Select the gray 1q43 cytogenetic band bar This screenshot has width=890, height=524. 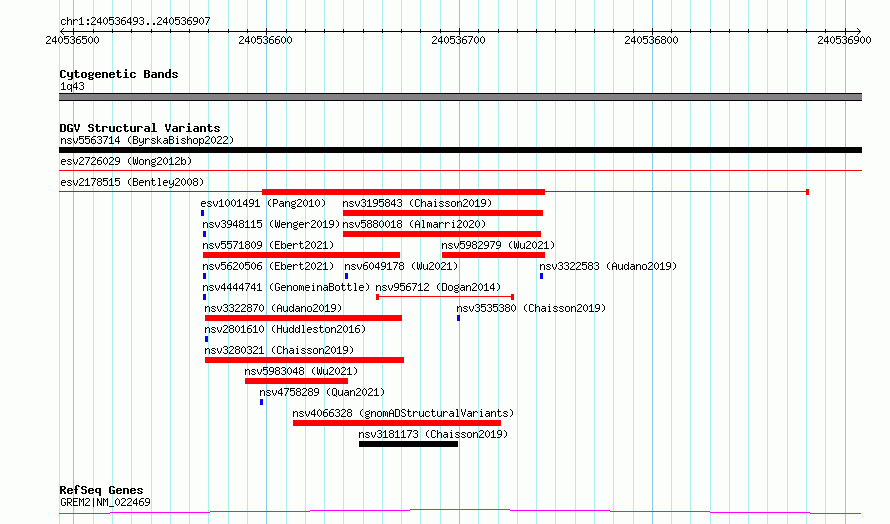coord(460,97)
